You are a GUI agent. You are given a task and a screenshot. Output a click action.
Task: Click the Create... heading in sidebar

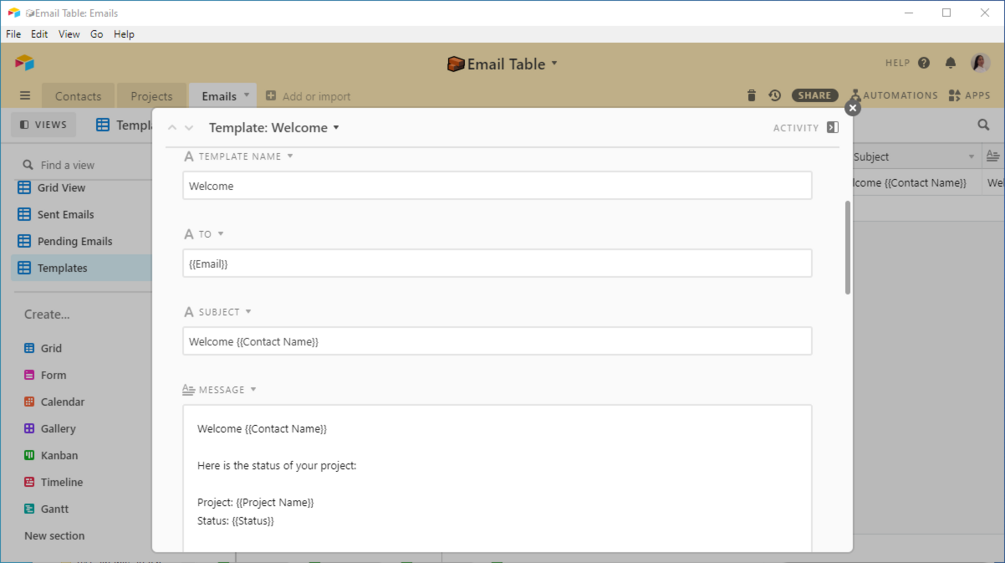tap(47, 314)
